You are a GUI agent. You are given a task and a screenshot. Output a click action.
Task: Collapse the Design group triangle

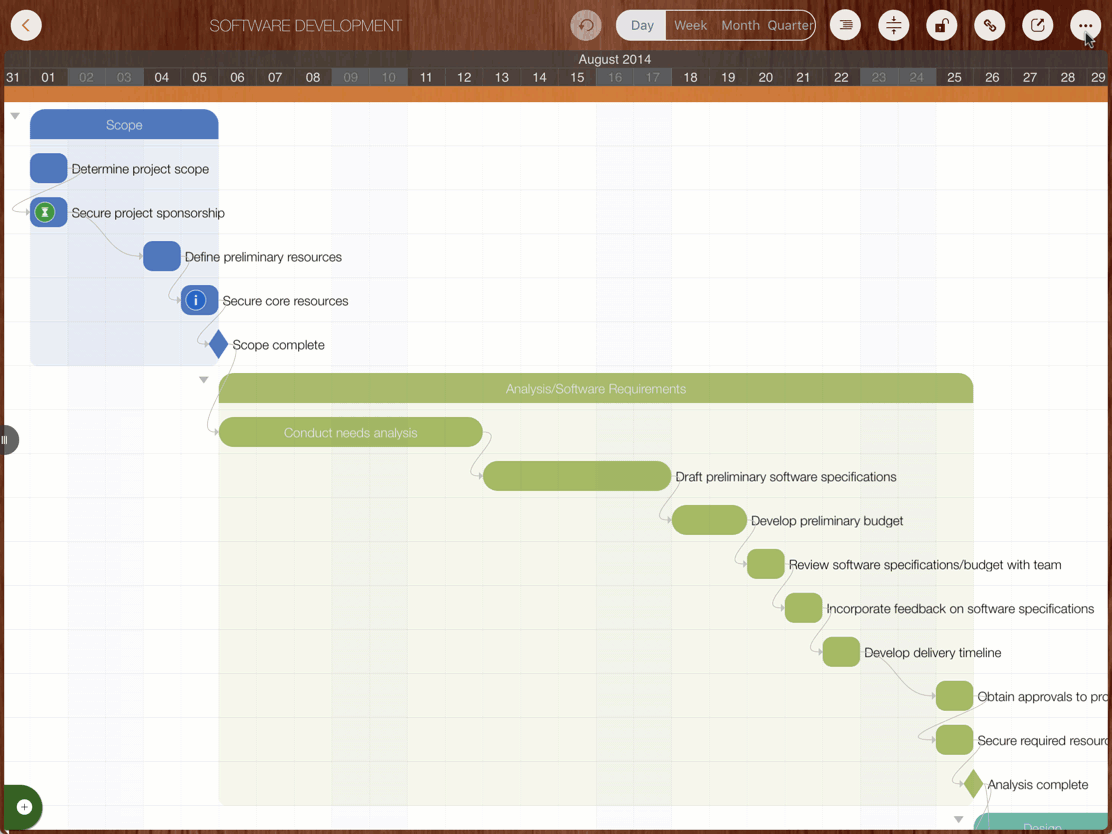(959, 820)
